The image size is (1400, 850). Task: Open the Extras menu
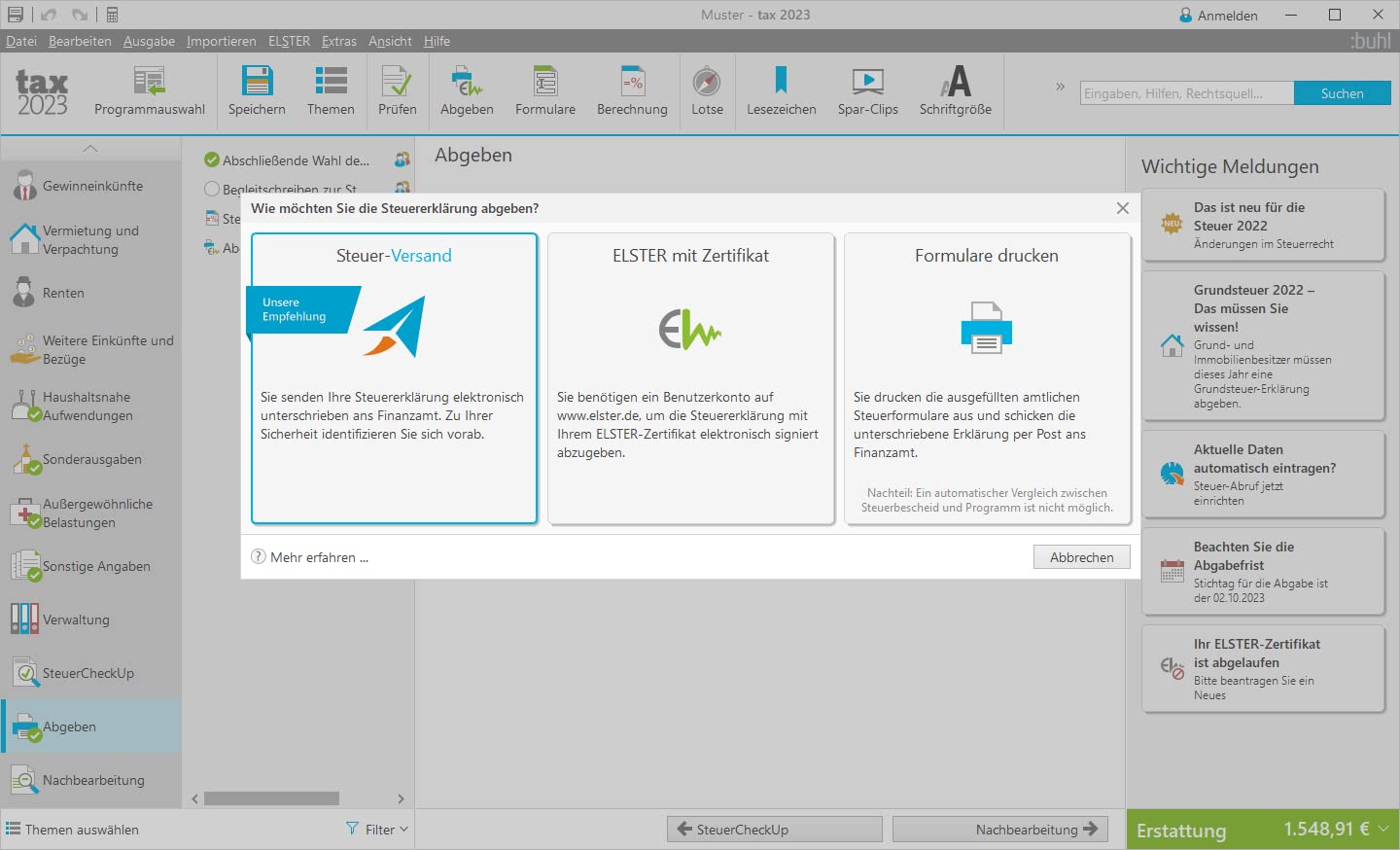pos(339,41)
